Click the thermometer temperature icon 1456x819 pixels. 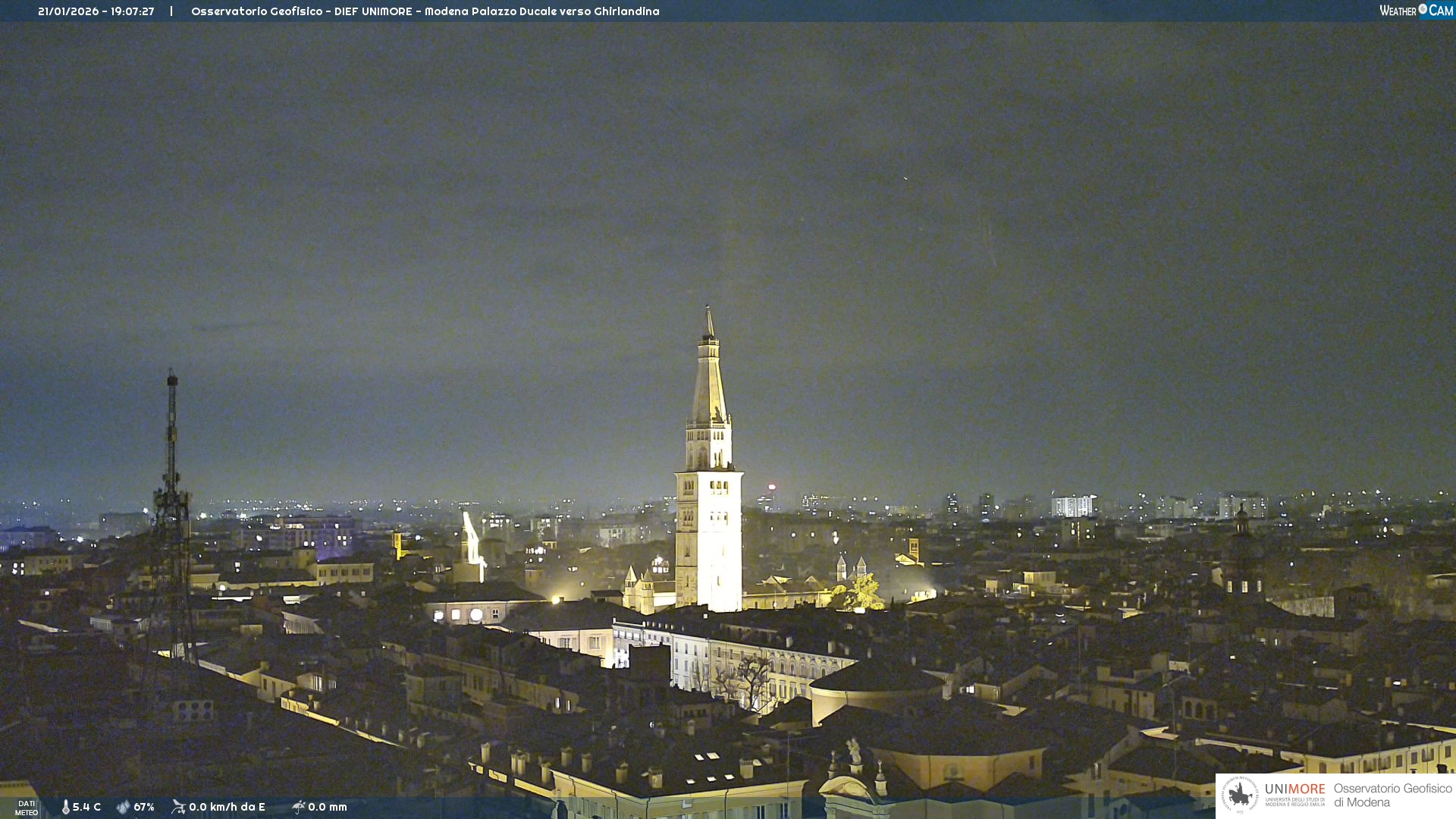66,808
